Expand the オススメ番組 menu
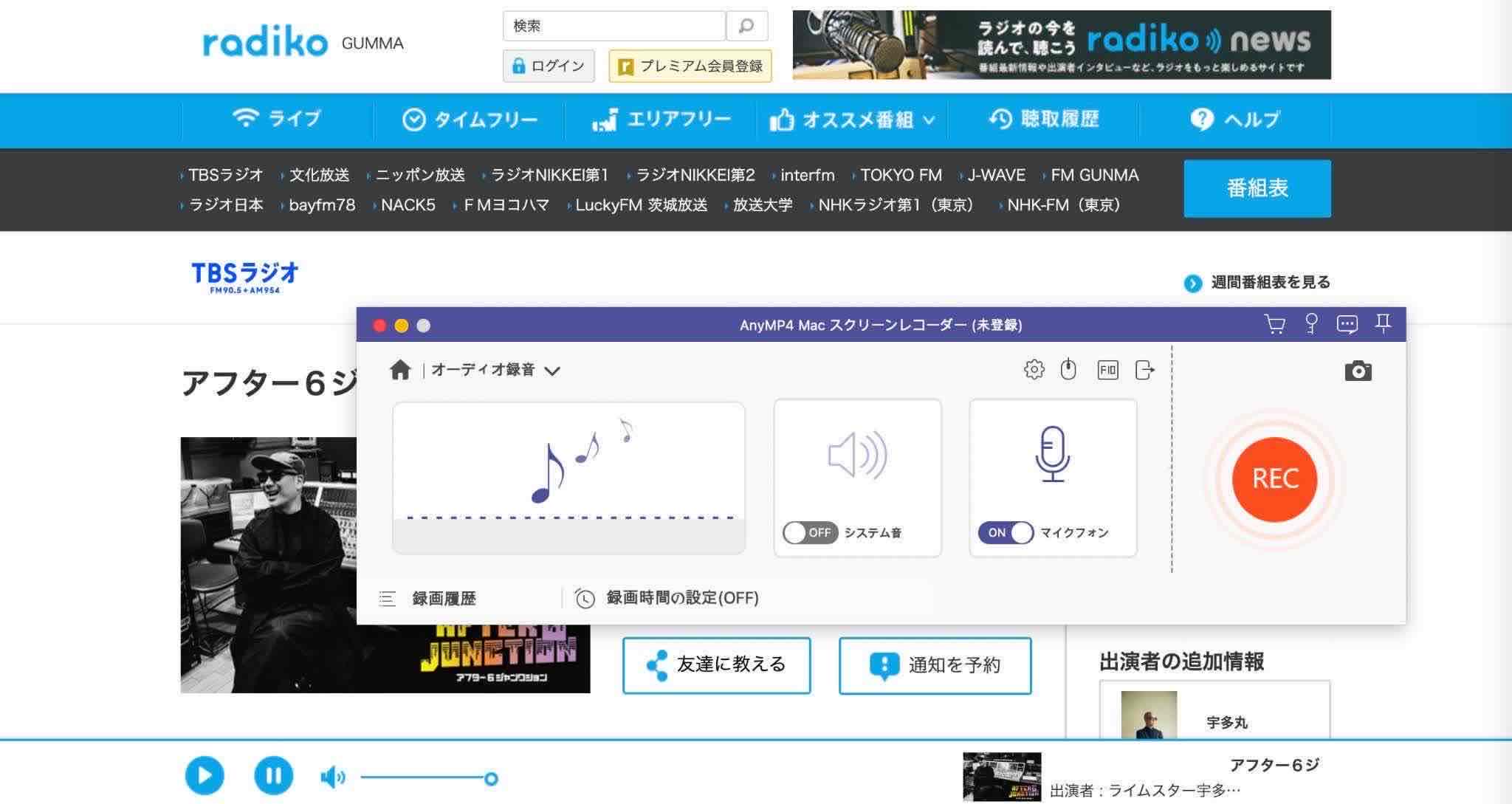Screen dimensions: 1512x804 click(x=852, y=120)
